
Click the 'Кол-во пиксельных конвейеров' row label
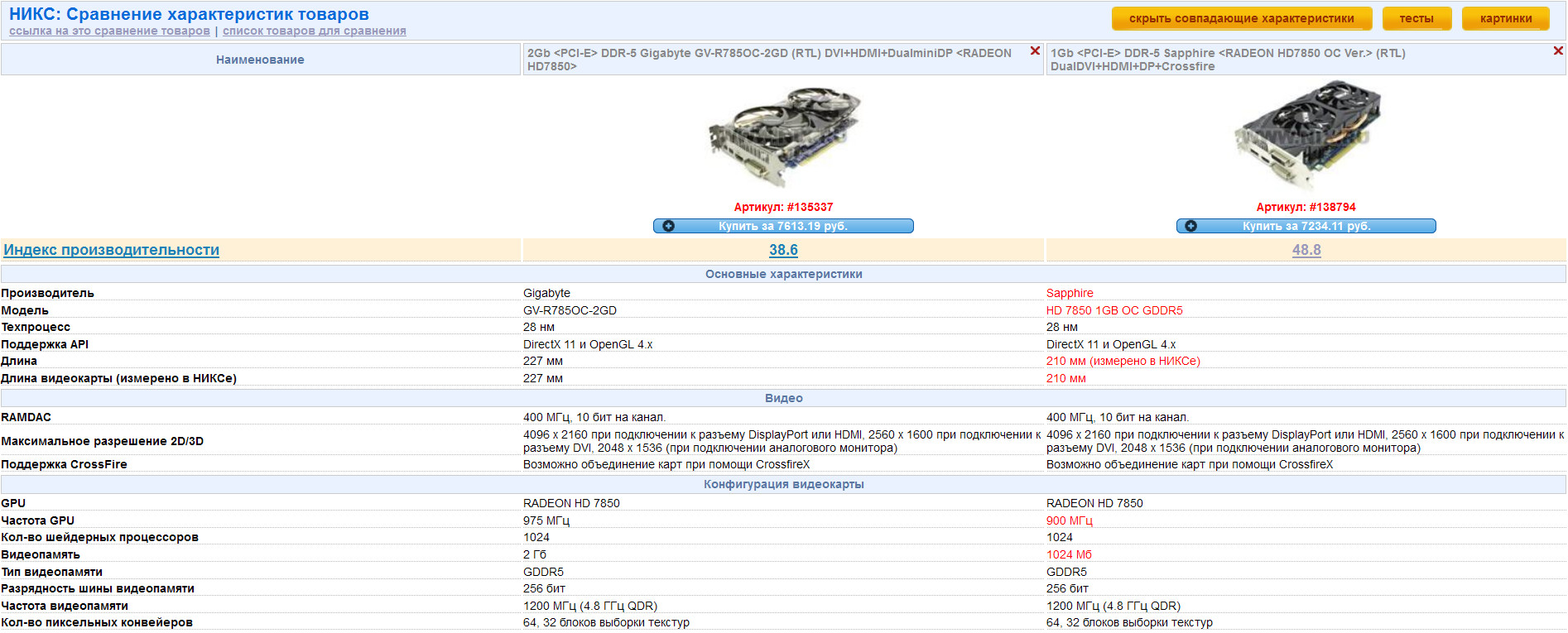[x=97, y=622]
